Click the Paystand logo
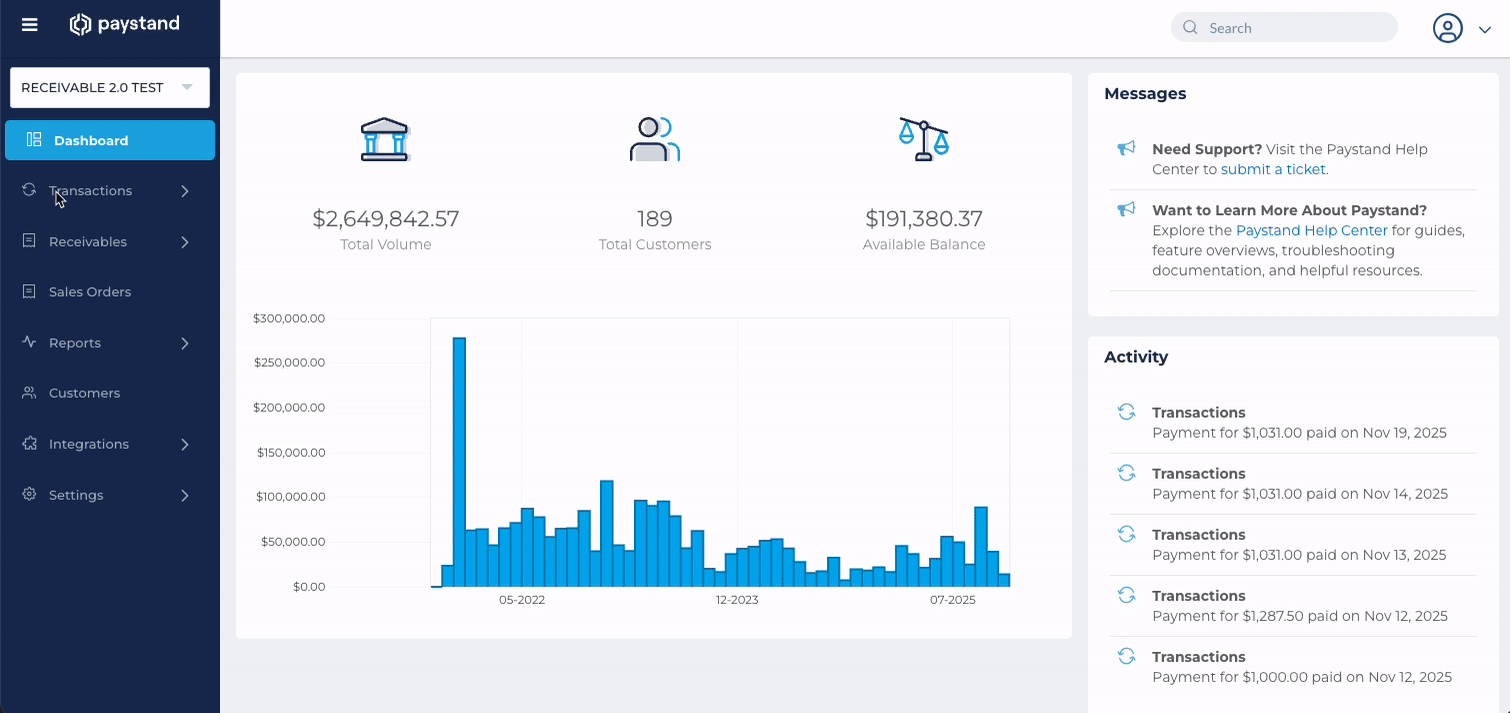Screen dimensions: 1510x713 [x=125, y=24]
